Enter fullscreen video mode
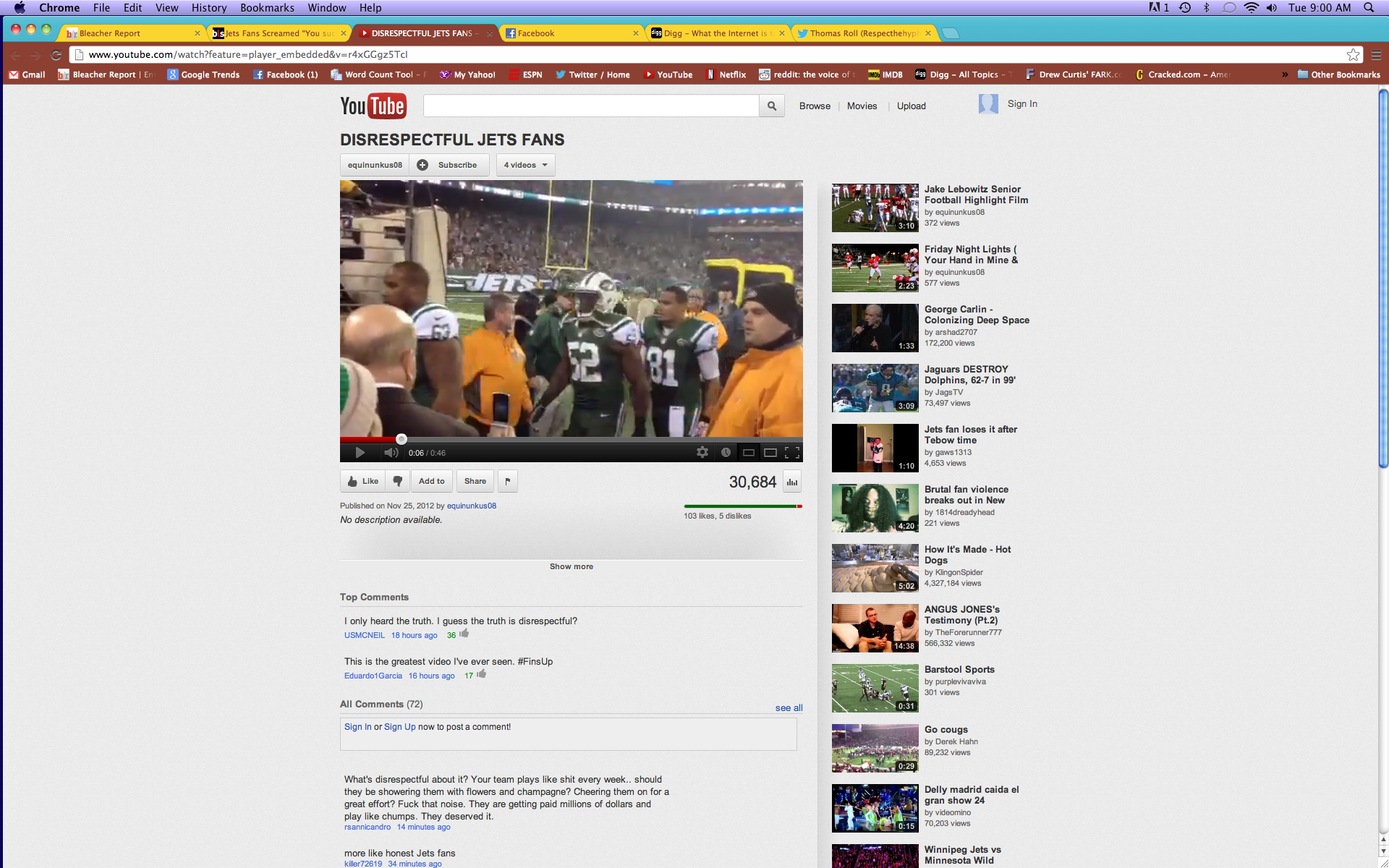 click(792, 453)
